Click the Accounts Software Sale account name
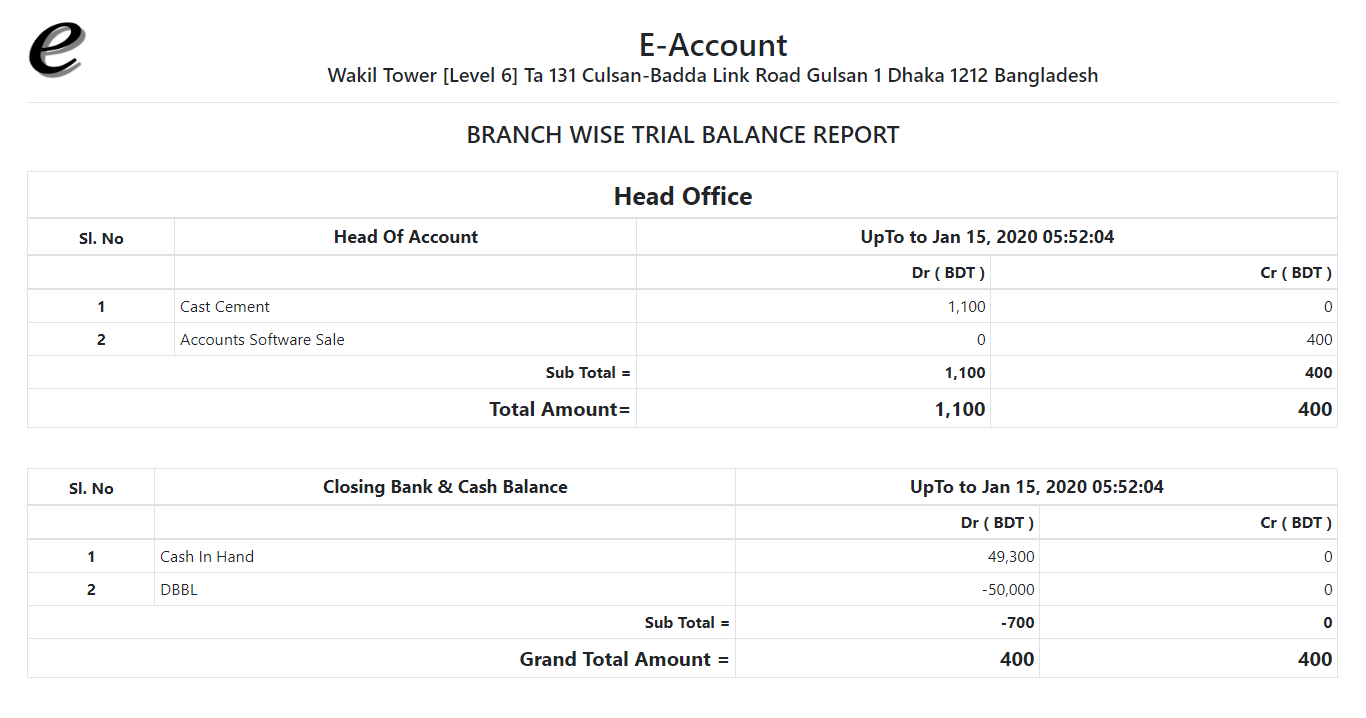Screen dimensions: 1366x718 click(262, 340)
